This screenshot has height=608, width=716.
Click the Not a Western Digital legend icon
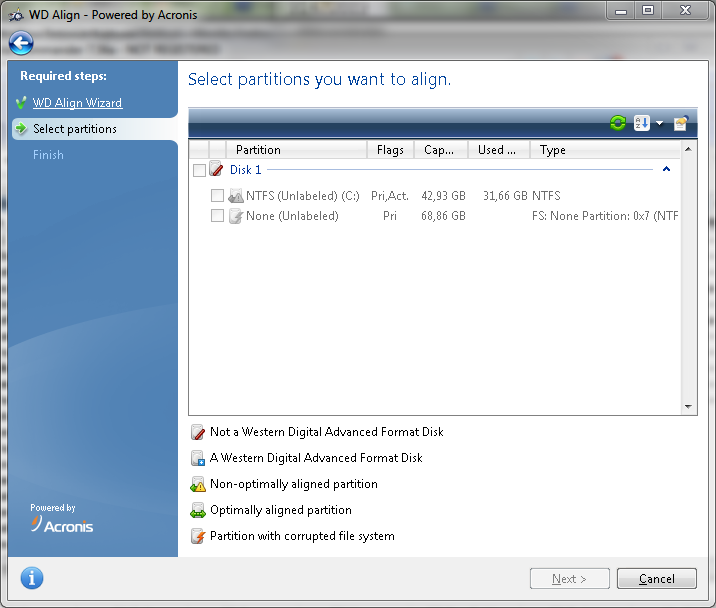click(198, 432)
